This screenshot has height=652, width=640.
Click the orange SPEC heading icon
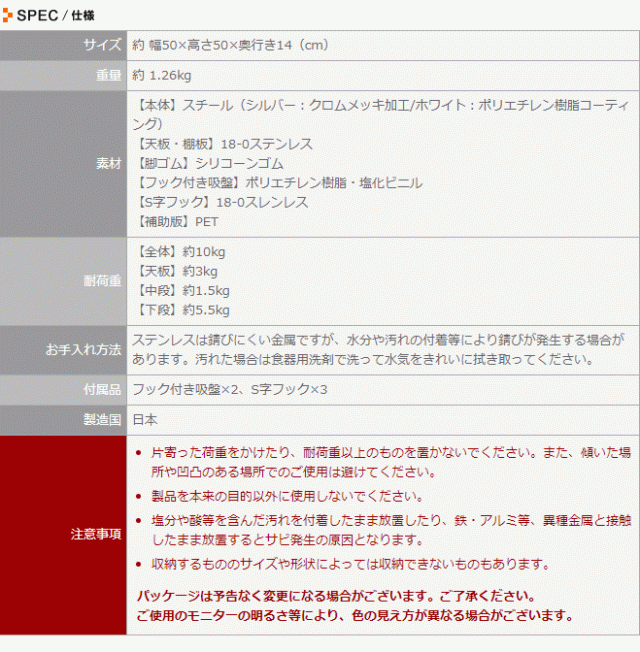[x=8, y=14]
